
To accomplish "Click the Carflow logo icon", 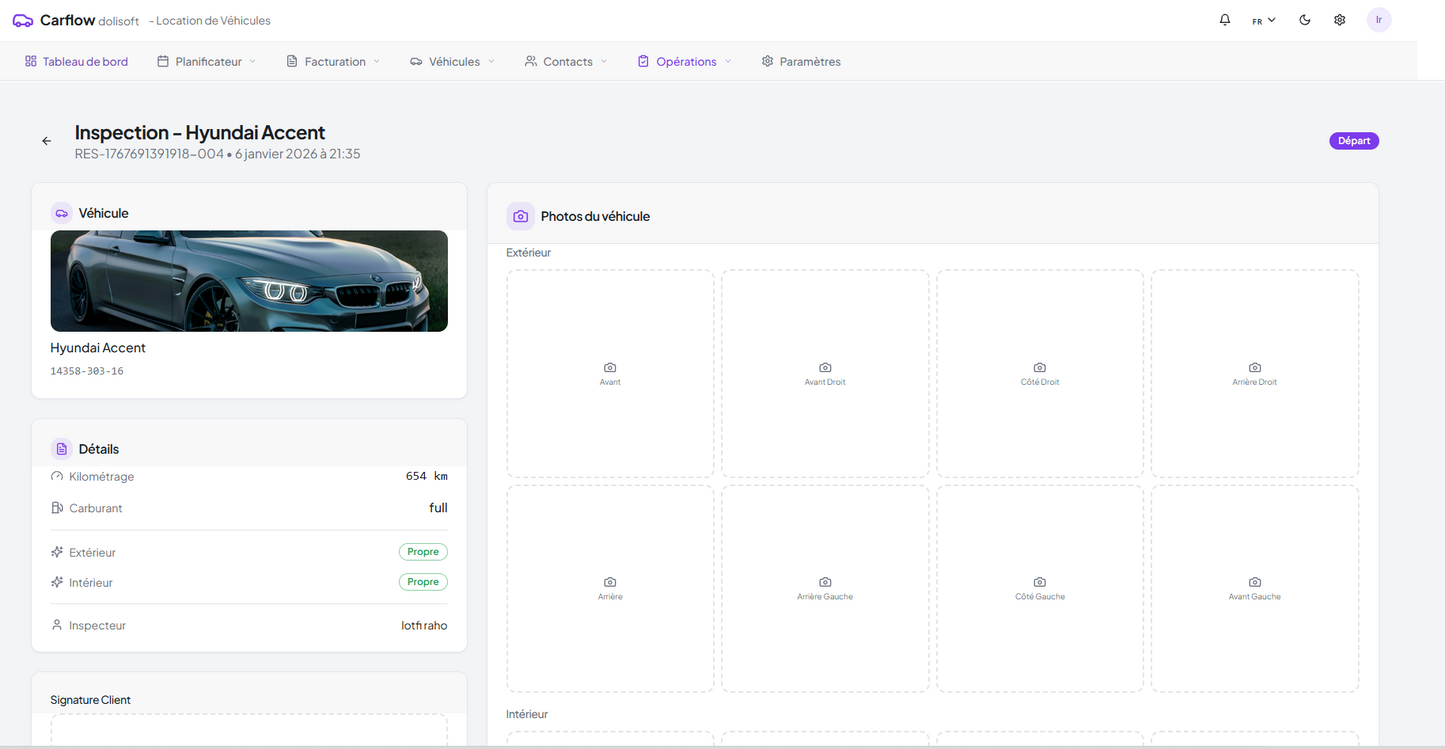I will [23, 20].
